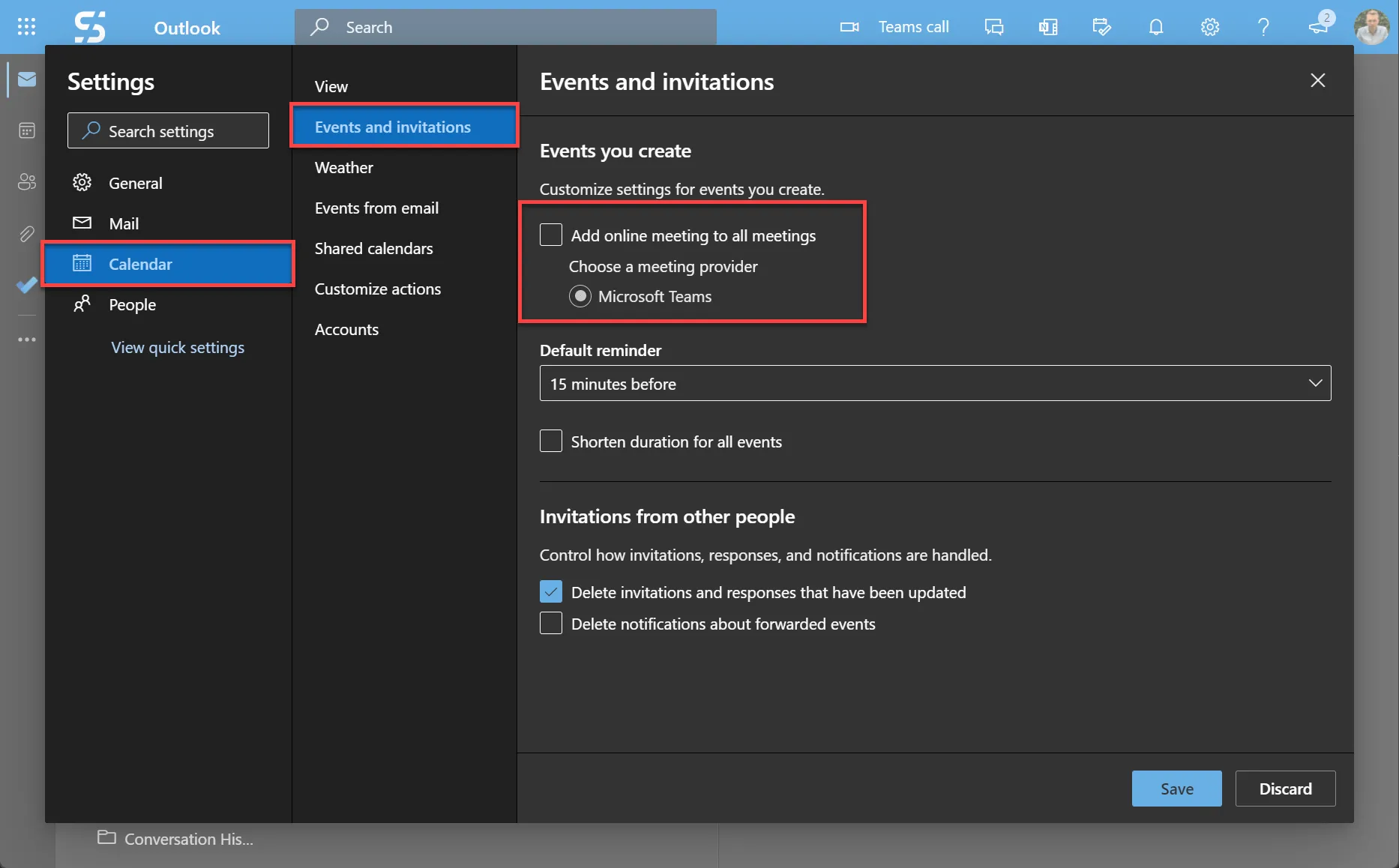The height and width of the screenshot is (868, 1399).
Task: Click the View quick settings link
Action: [178, 347]
